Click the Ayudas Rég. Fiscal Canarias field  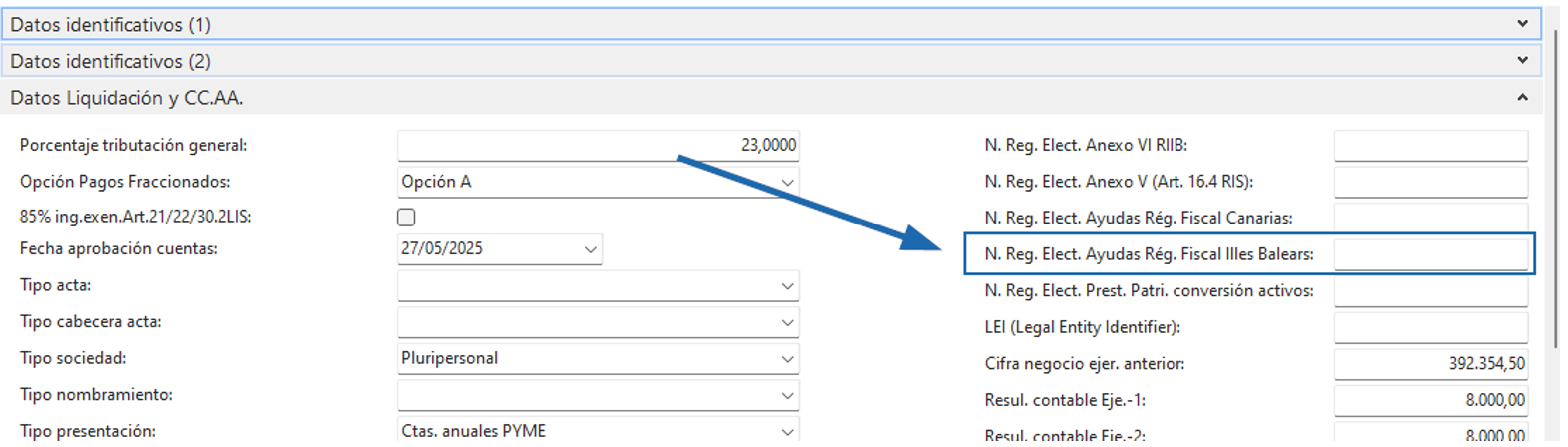point(1431,218)
